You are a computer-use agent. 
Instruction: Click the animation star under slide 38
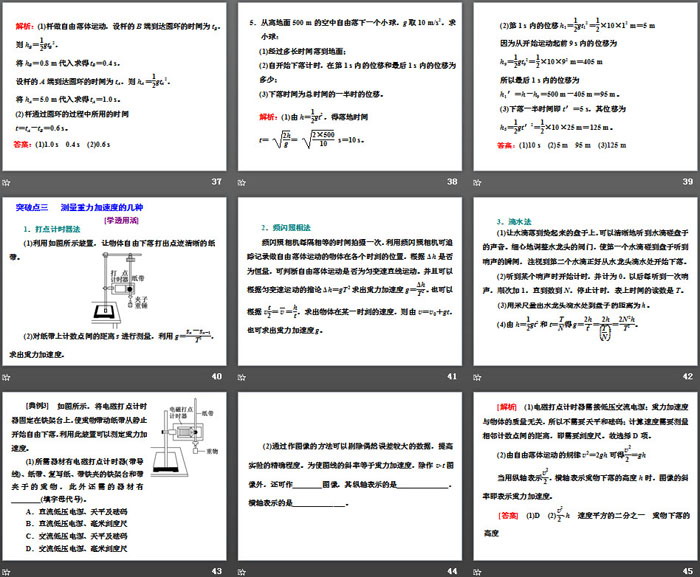click(241, 182)
